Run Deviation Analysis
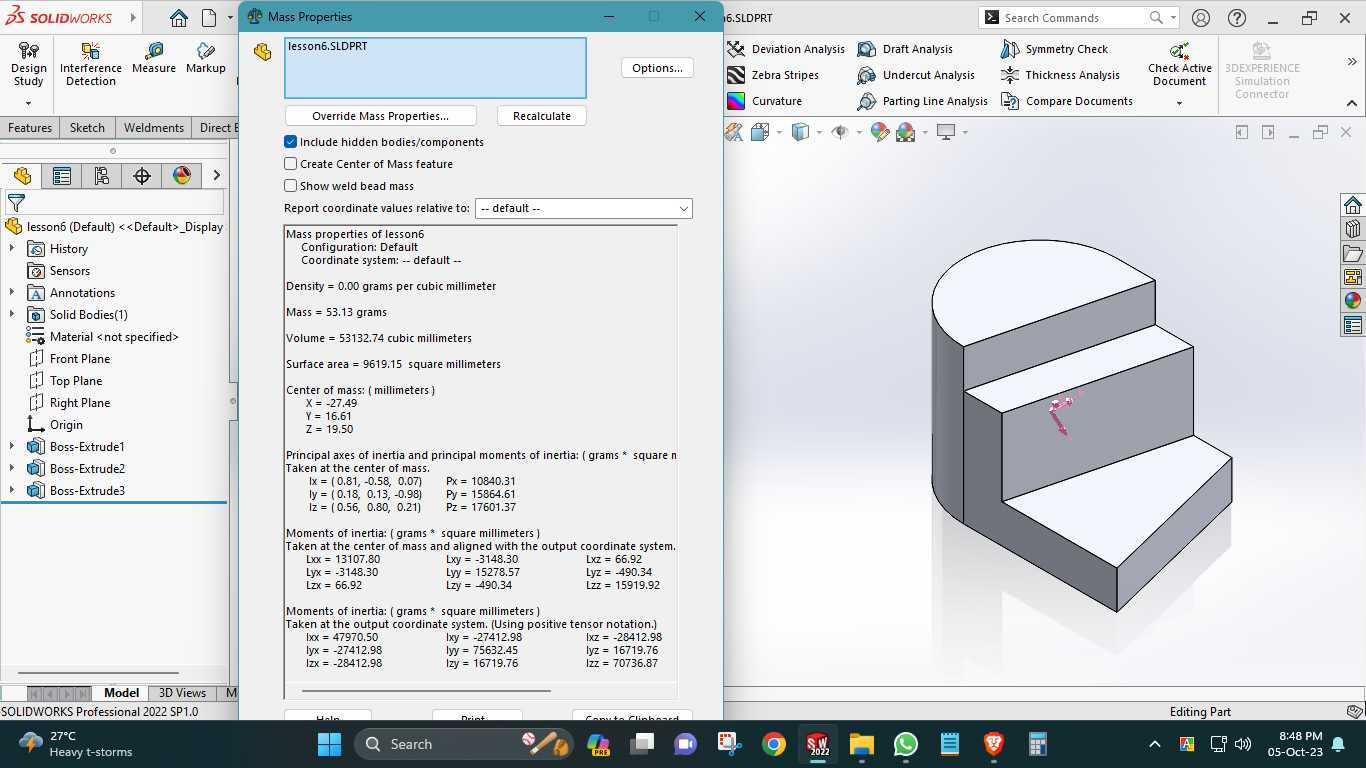Screen dimensions: 1366x768 pyautogui.click(x=786, y=49)
